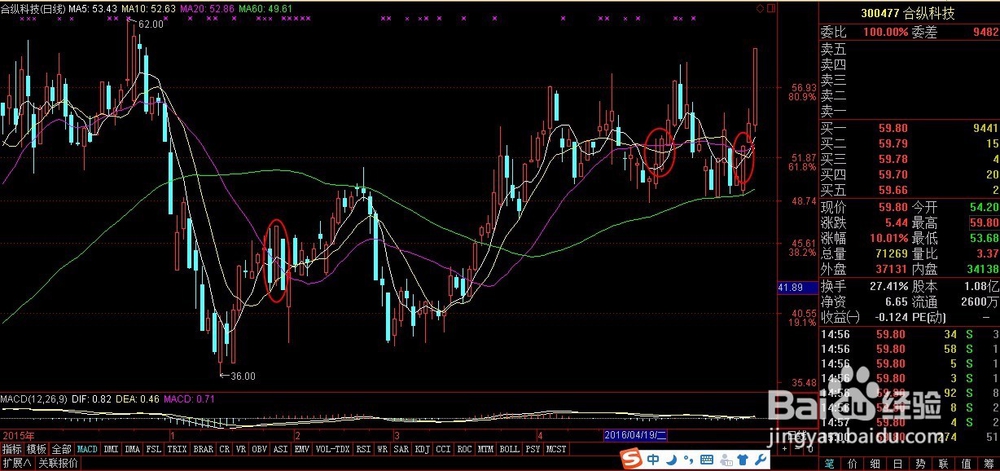Image resolution: width=1000 pixels, height=471 pixels.
Task: Click the MA60: 49.61 label
Action: pyautogui.click(x=266, y=9)
